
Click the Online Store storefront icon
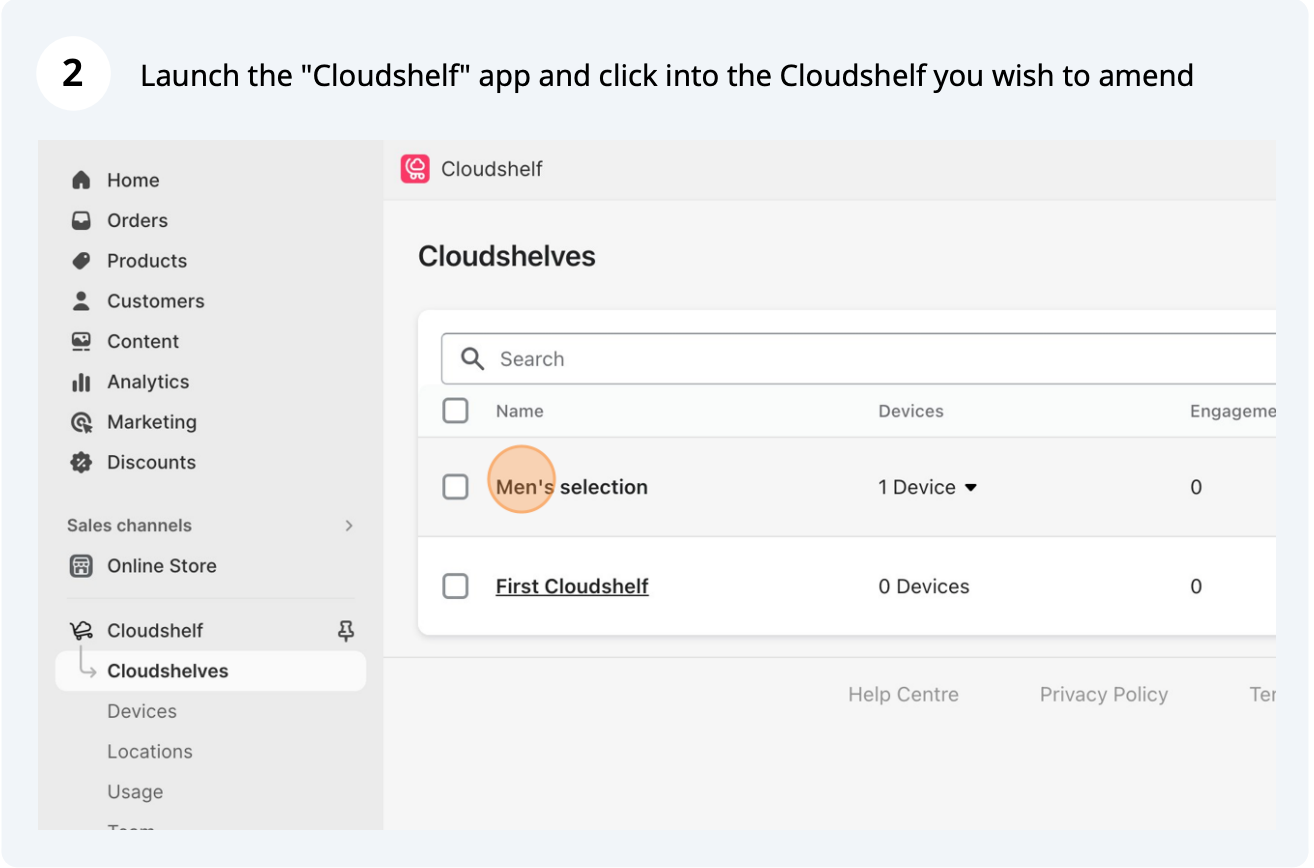point(81,566)
